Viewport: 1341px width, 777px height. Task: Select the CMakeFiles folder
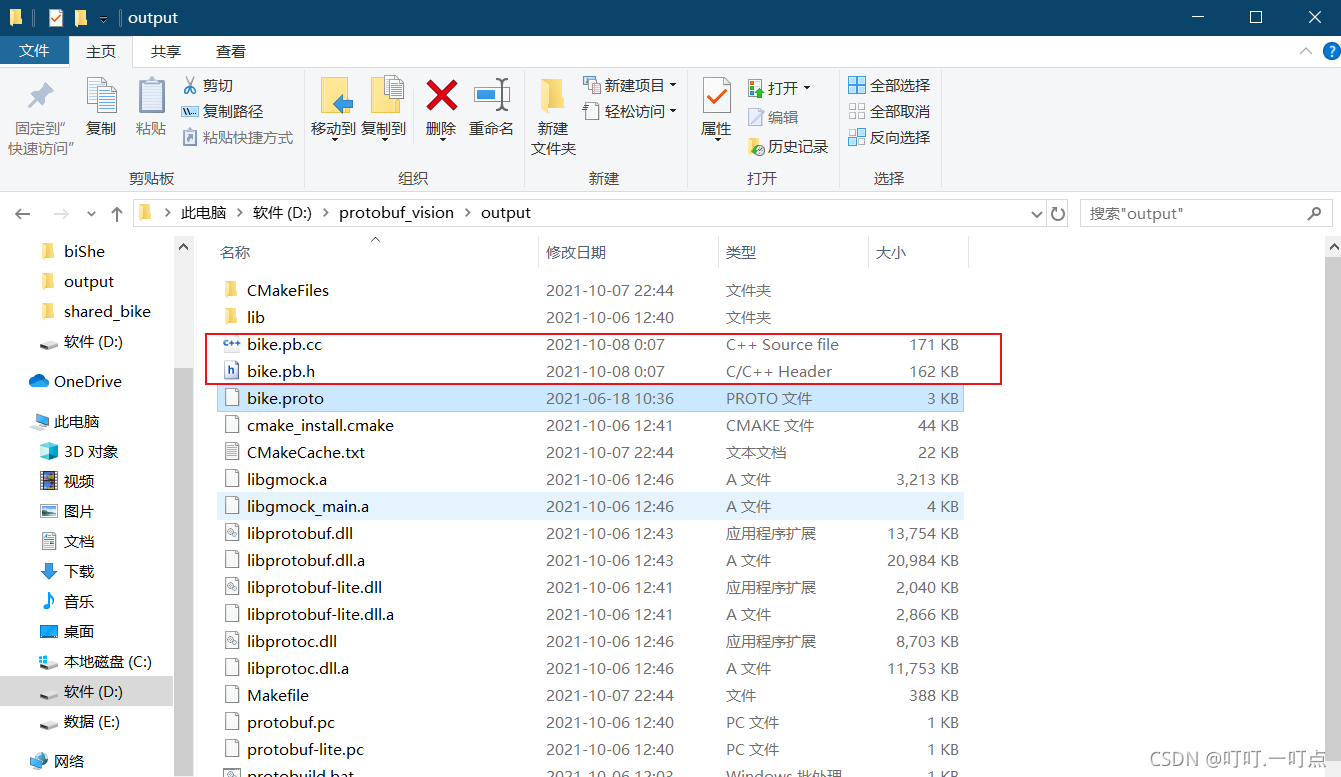(x=590, y=290)
